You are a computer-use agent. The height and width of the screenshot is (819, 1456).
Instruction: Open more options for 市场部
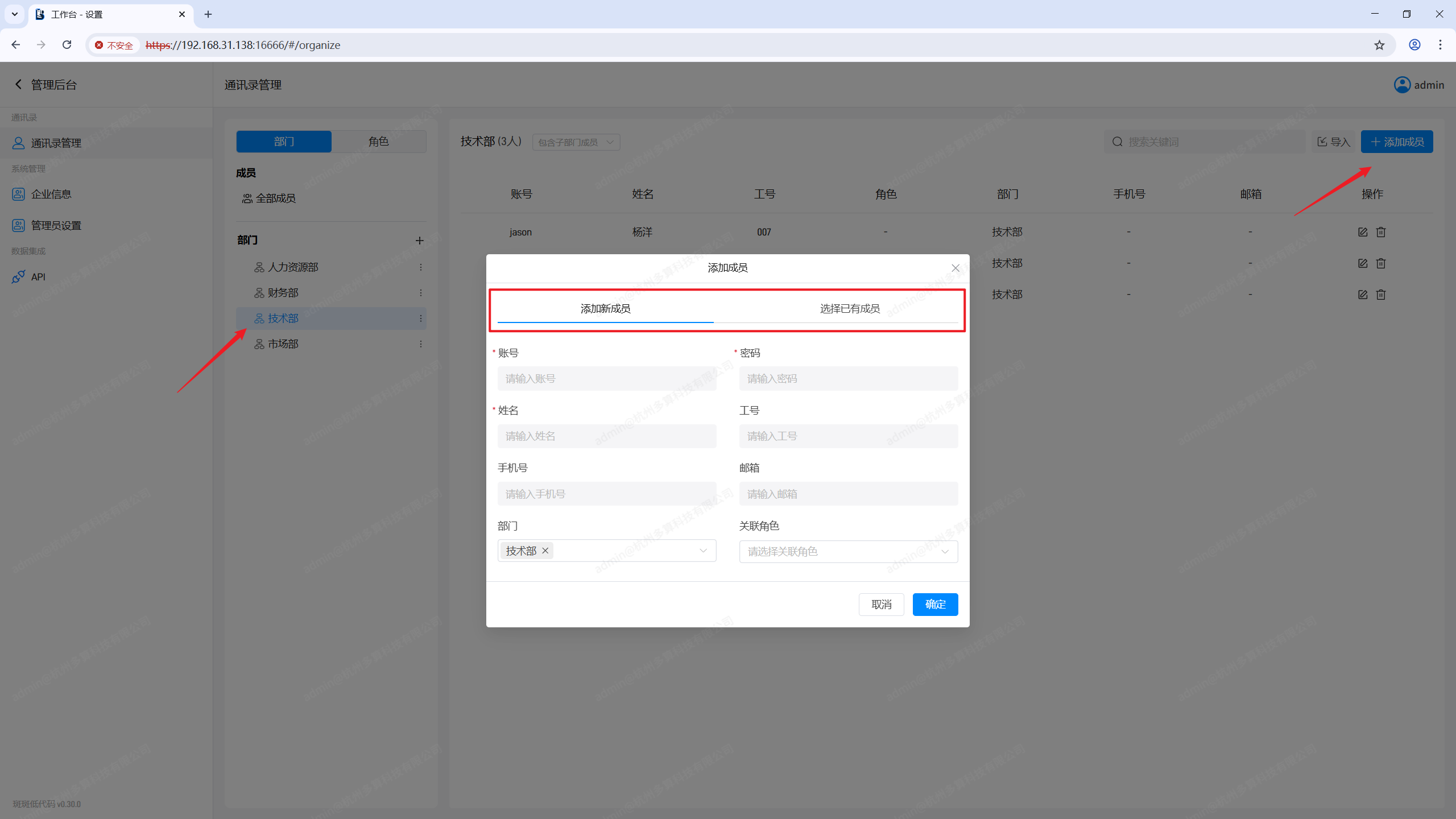click(x=421, y=344)
